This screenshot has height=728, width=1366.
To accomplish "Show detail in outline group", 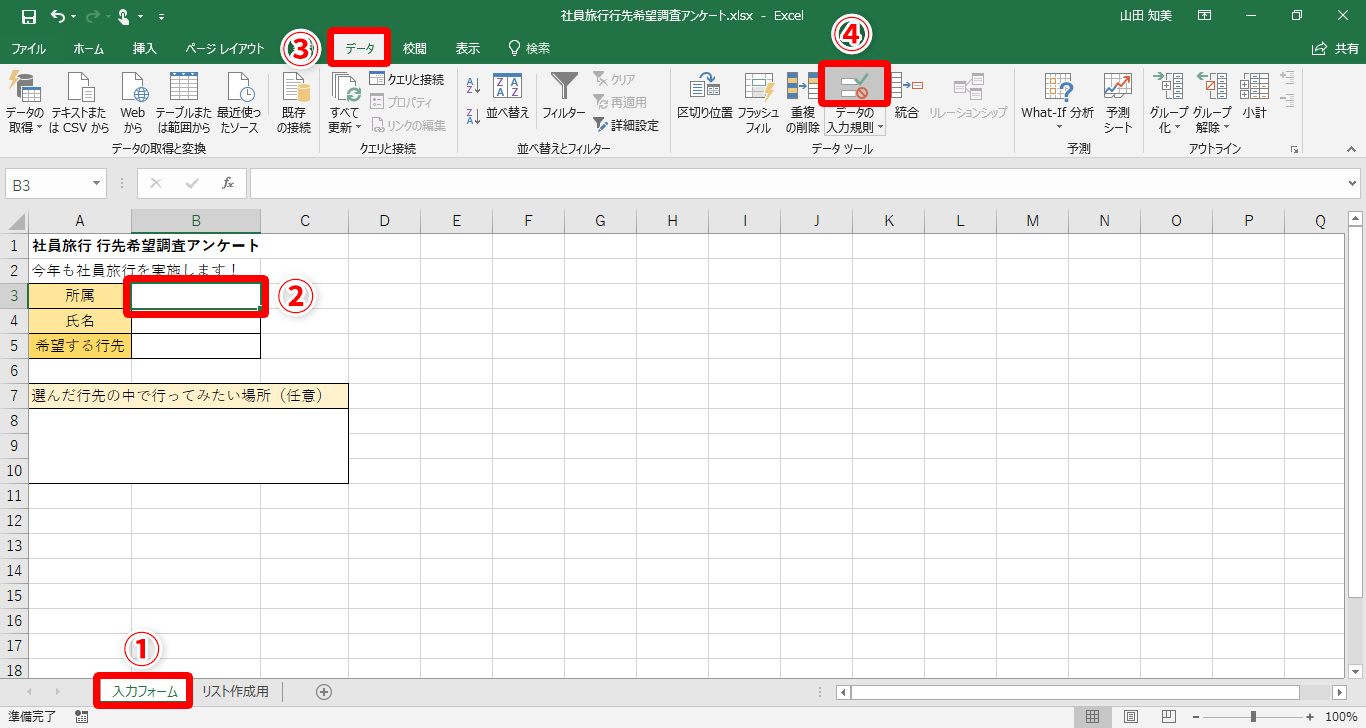I will [x=1288, y=77].
